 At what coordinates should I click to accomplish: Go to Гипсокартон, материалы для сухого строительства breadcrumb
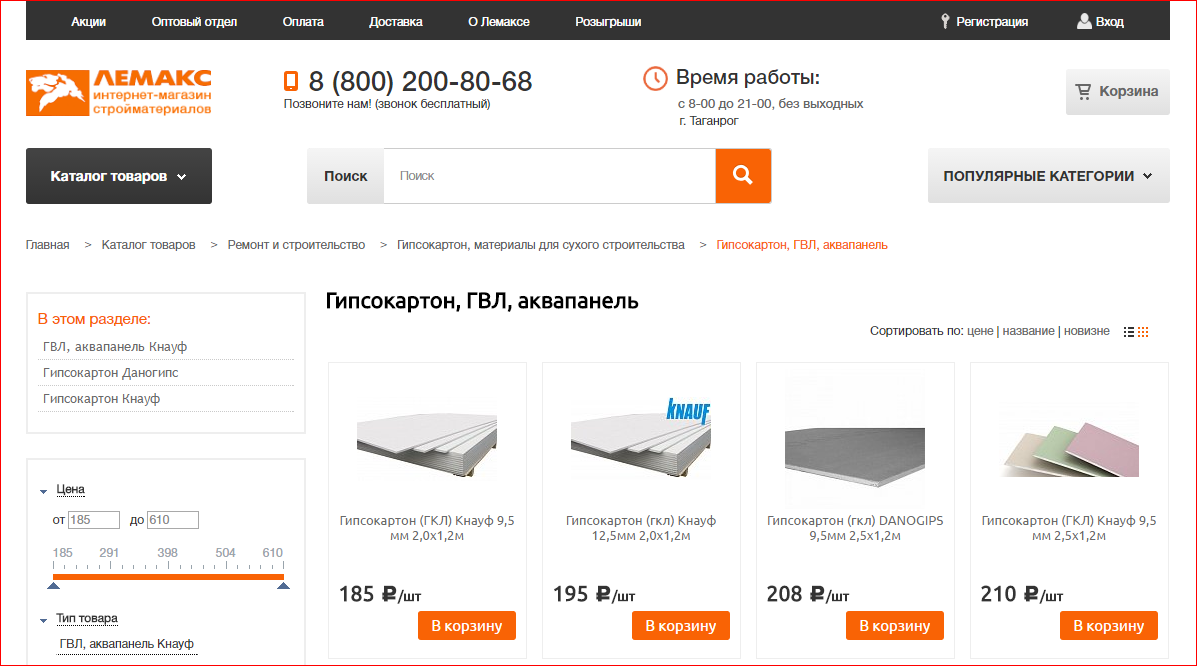point(540,245)
